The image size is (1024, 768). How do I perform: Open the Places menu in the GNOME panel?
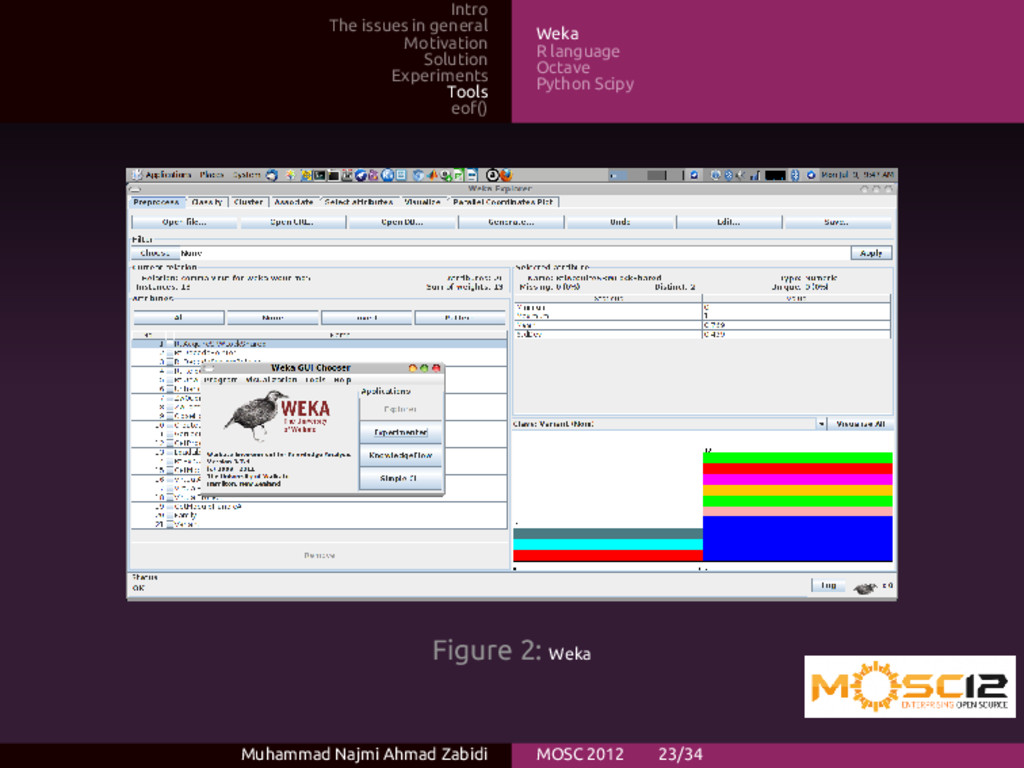click(212, 175)
